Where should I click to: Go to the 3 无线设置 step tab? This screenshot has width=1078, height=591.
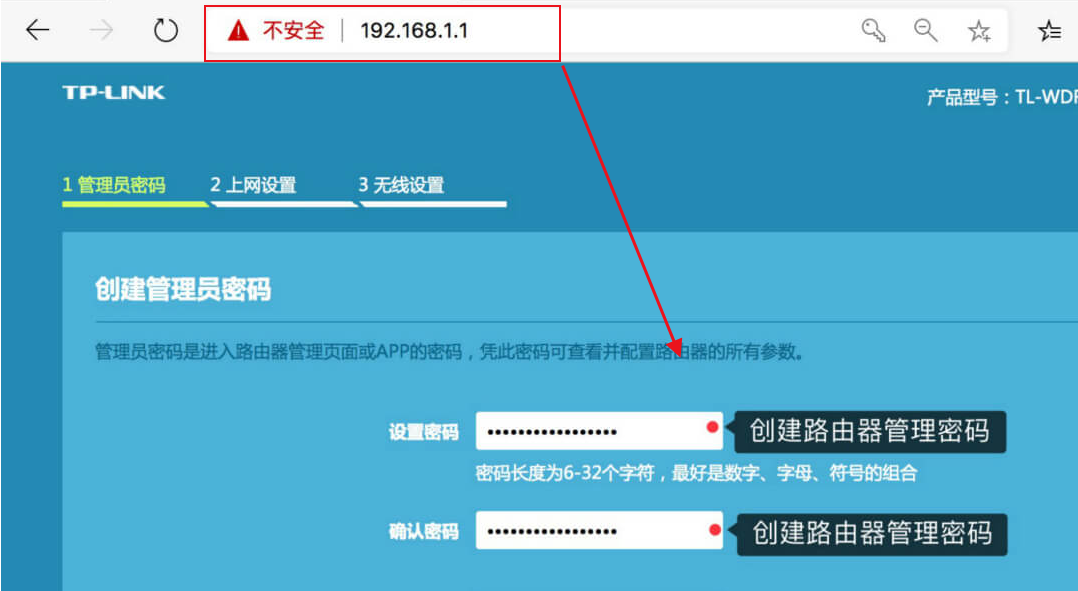point(401,185)
